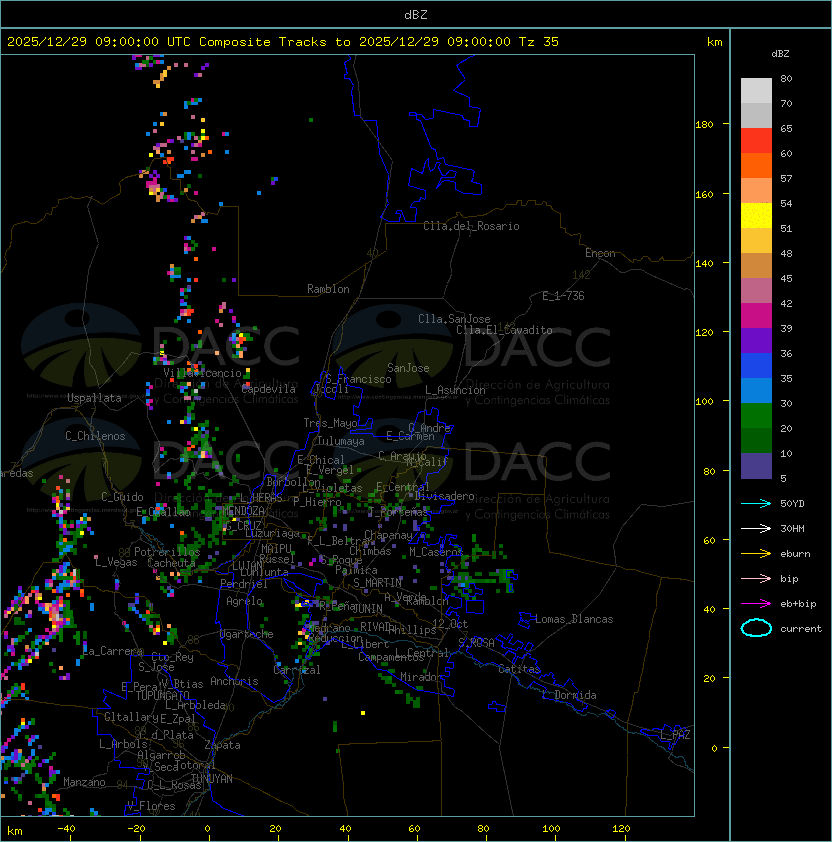Viewport: 832px width, 842px height.
Task: Select the green swatch below 30 dBZ
Action: (756, 416)
